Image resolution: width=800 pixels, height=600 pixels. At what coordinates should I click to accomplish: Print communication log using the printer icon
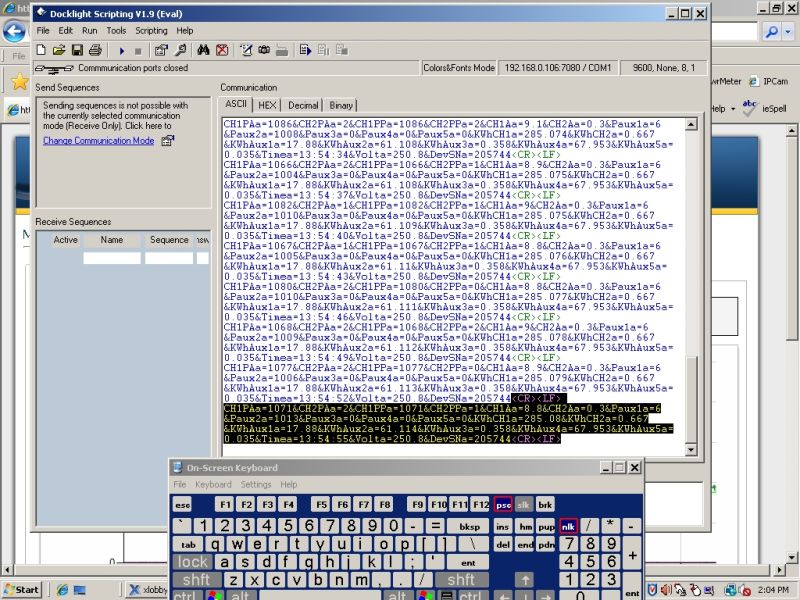coord(95,50)
